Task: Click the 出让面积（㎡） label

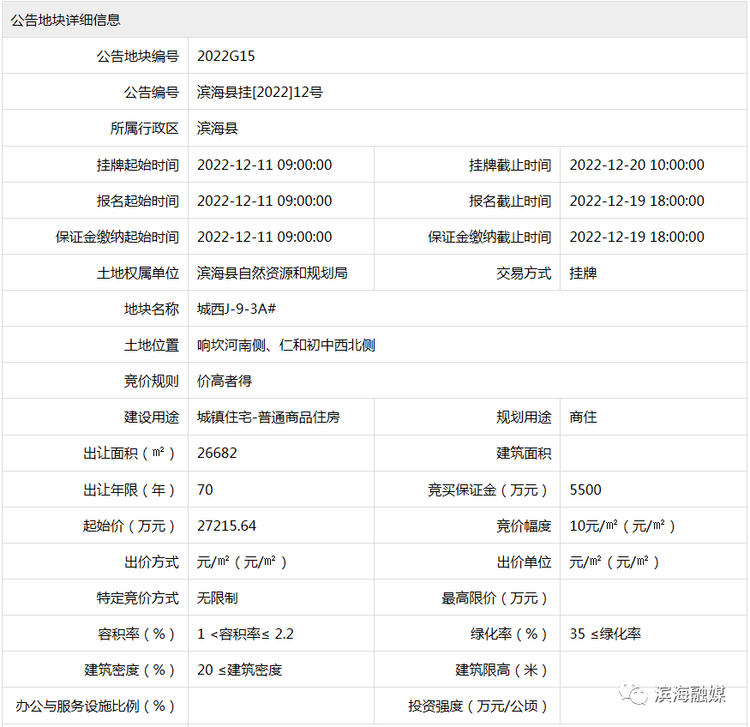Action: tap(129, 453)
